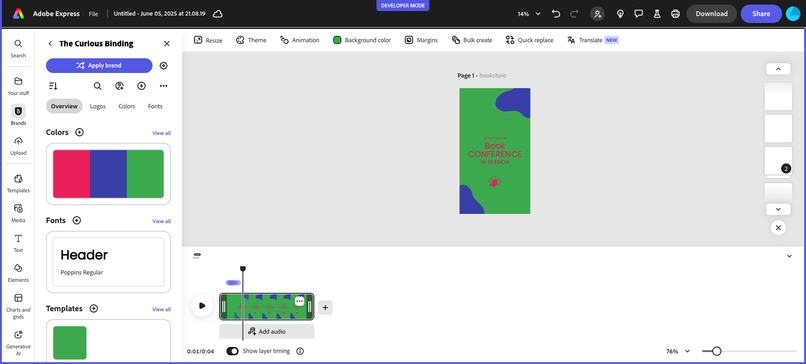Viewport: 806px width, 364px height.
Task: Open invite collaborators icon
Action: point(597,14)
